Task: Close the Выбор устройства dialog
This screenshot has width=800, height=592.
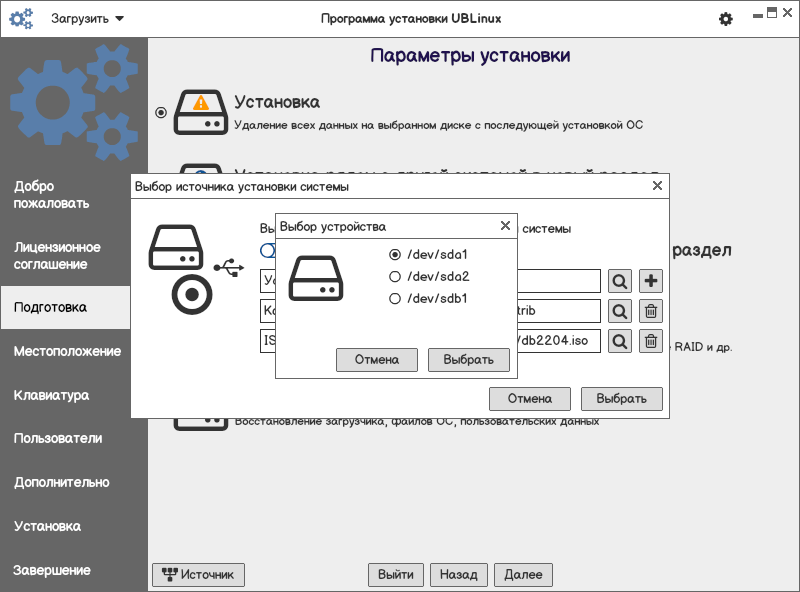Action: [x=505, y=226]
